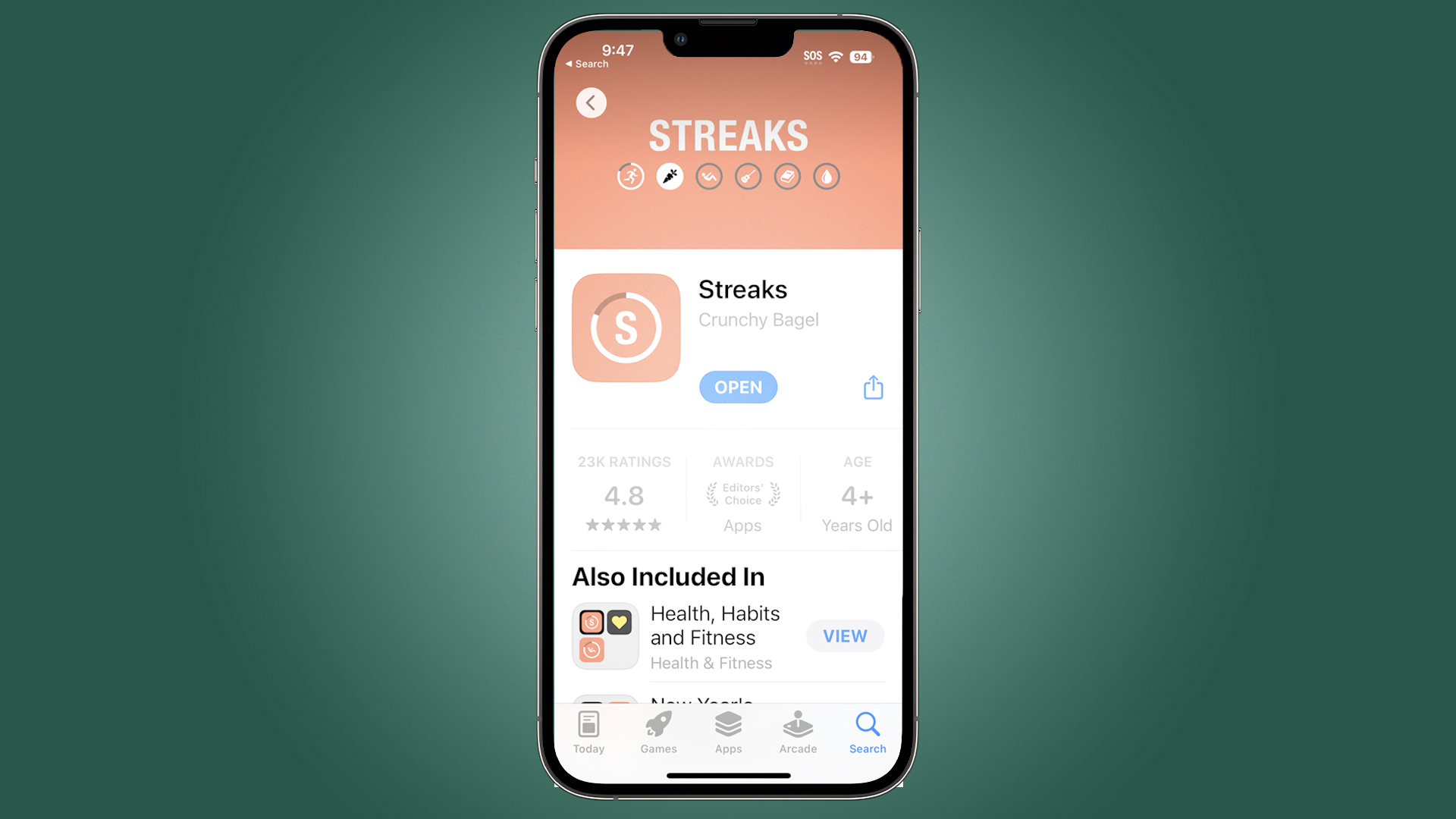This screenshot has width=1456, height=819.
Task: View Health, Habits and Fitness collection
Action: pyautogui.click(x=844, y=636)
